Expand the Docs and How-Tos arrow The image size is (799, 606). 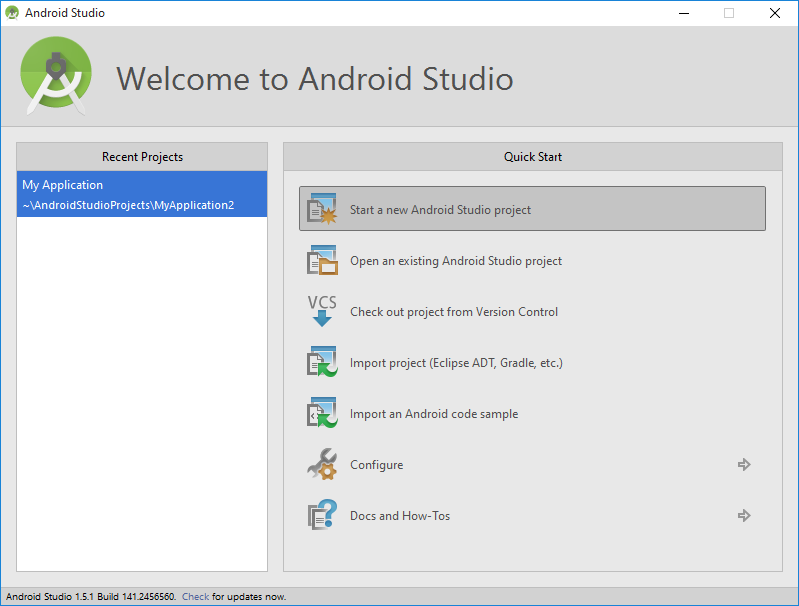point(744,515)
